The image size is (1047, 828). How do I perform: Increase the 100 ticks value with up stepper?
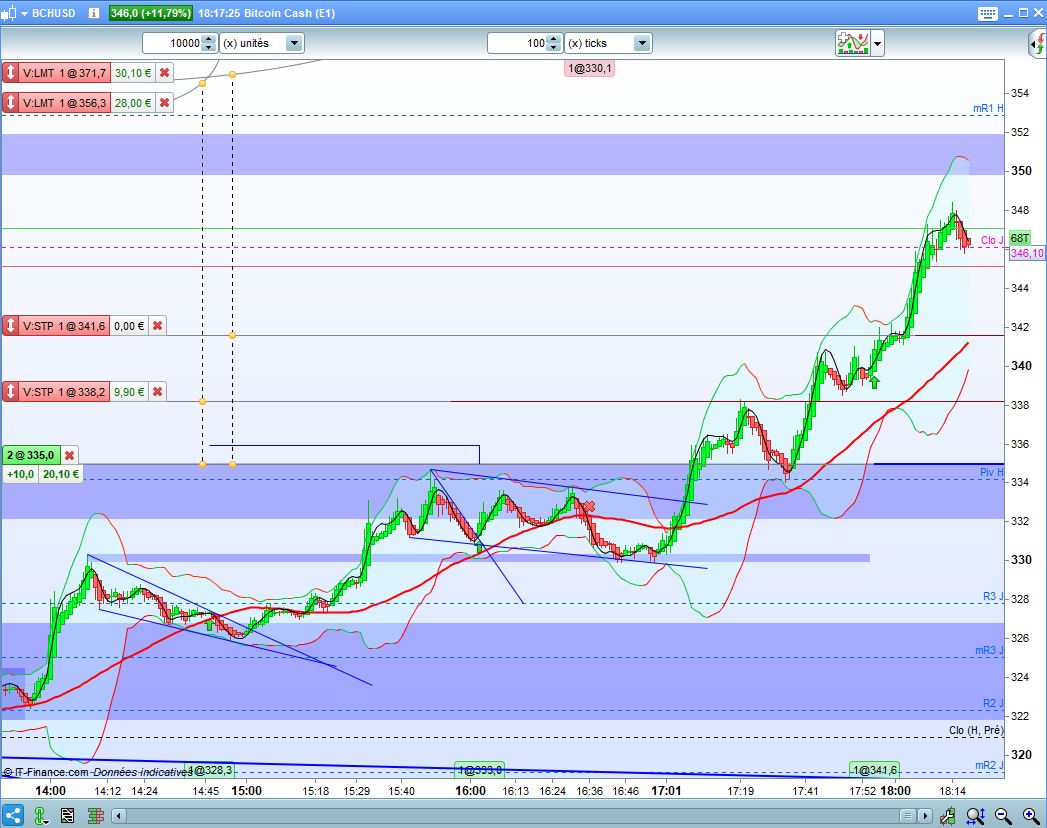coord(553,39)
